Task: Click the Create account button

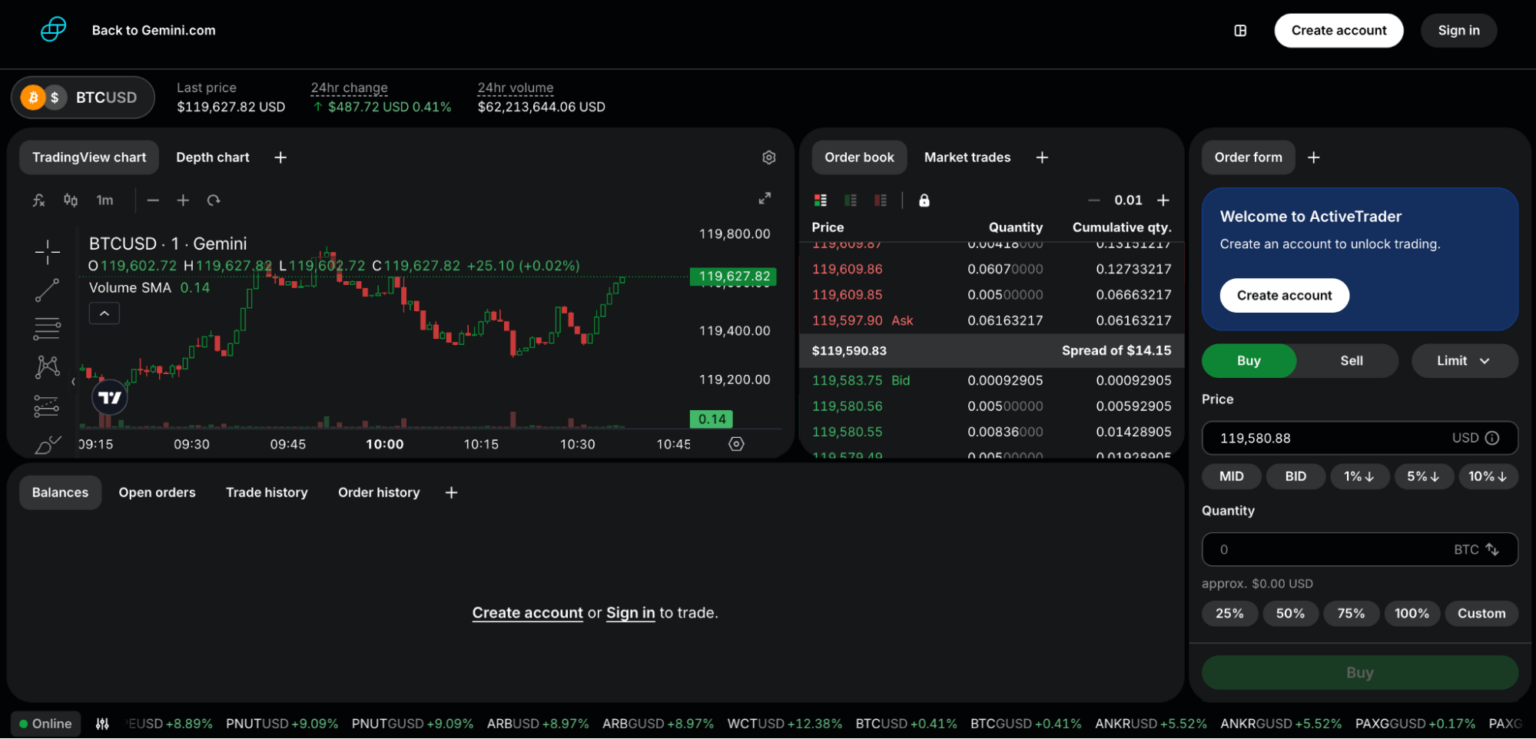Action: [1339, 30]
